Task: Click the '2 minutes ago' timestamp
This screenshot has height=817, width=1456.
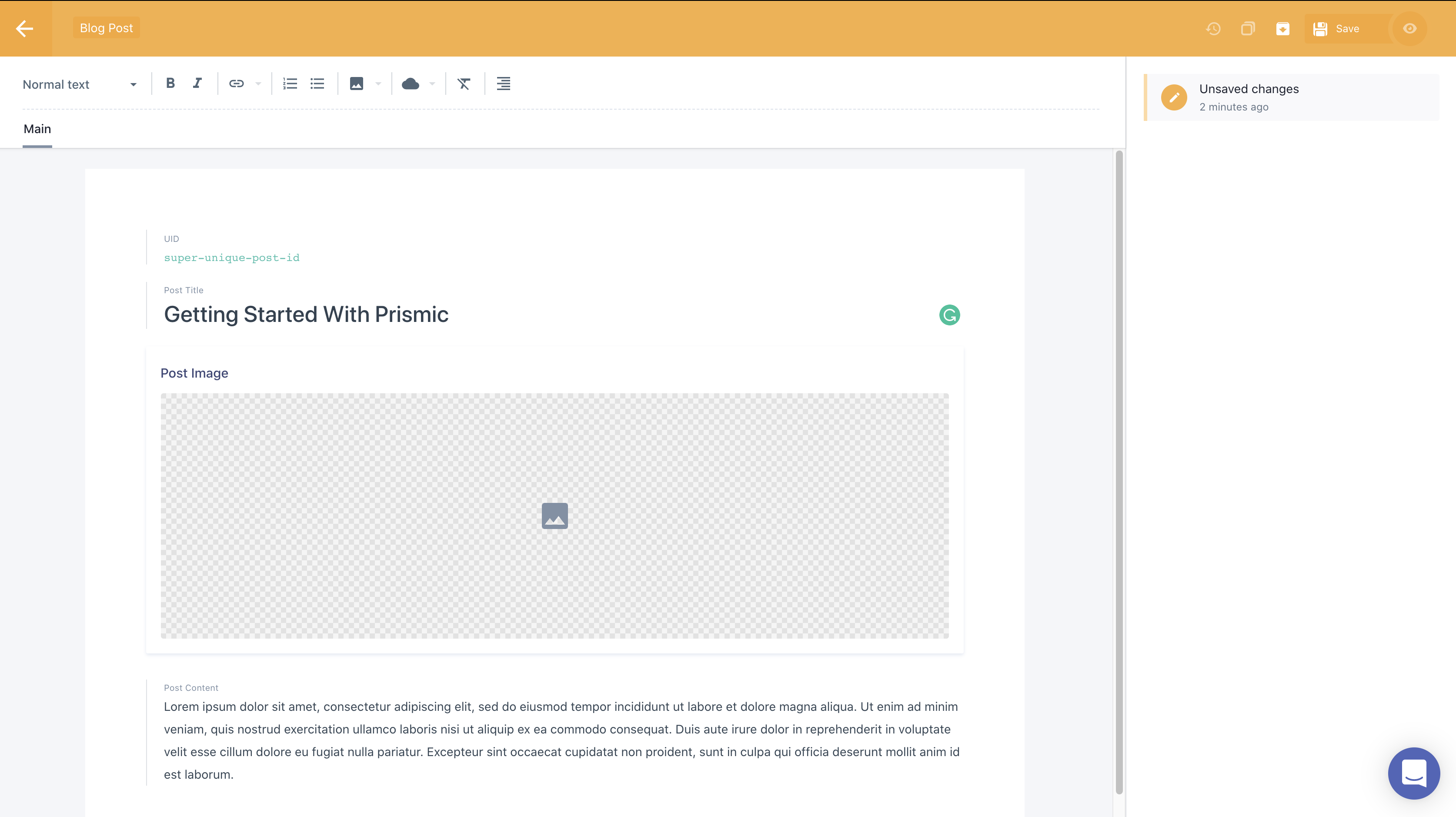Action: (1234, 107)
